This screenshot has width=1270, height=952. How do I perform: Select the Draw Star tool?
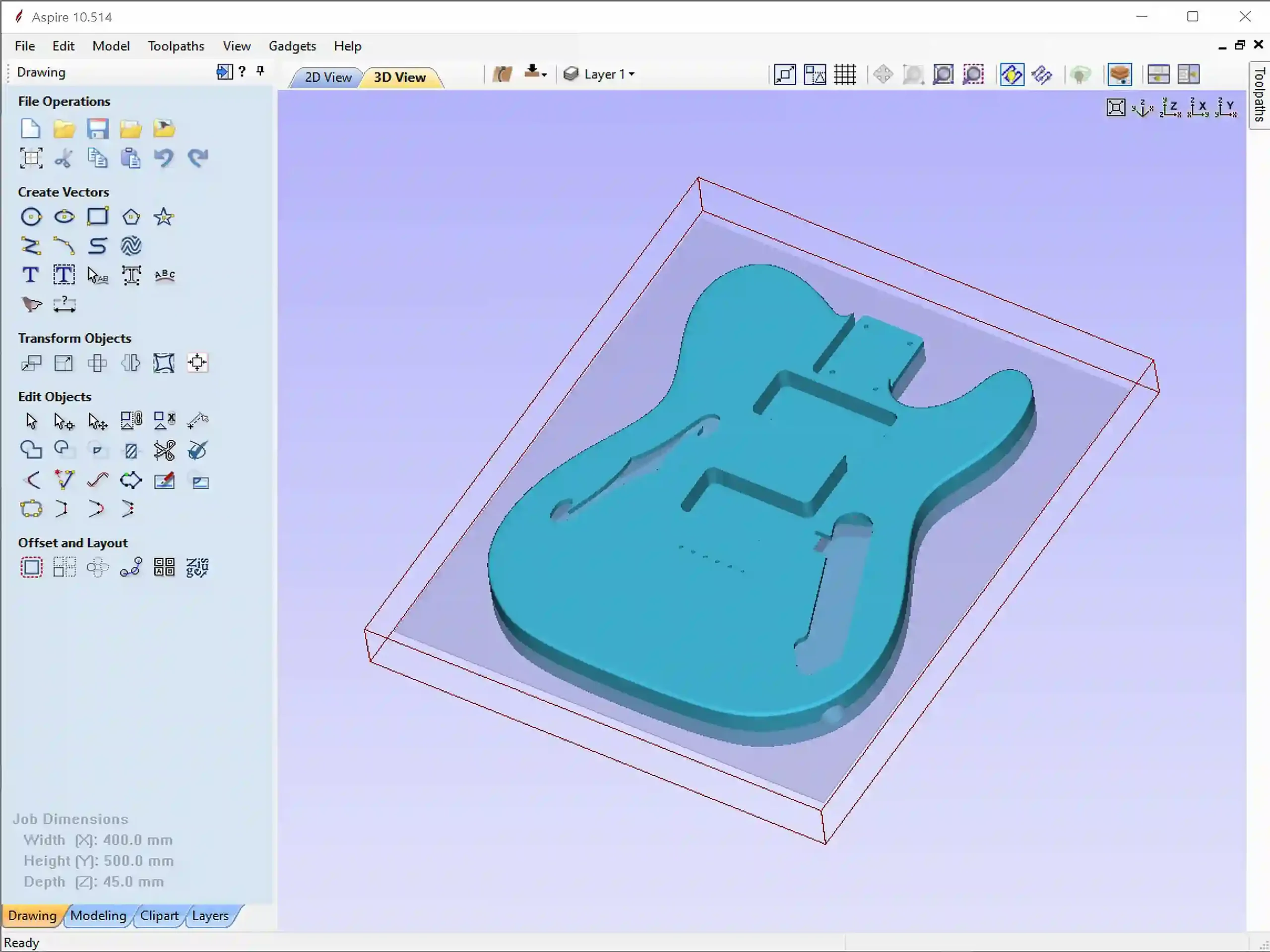tap(164, 217)
